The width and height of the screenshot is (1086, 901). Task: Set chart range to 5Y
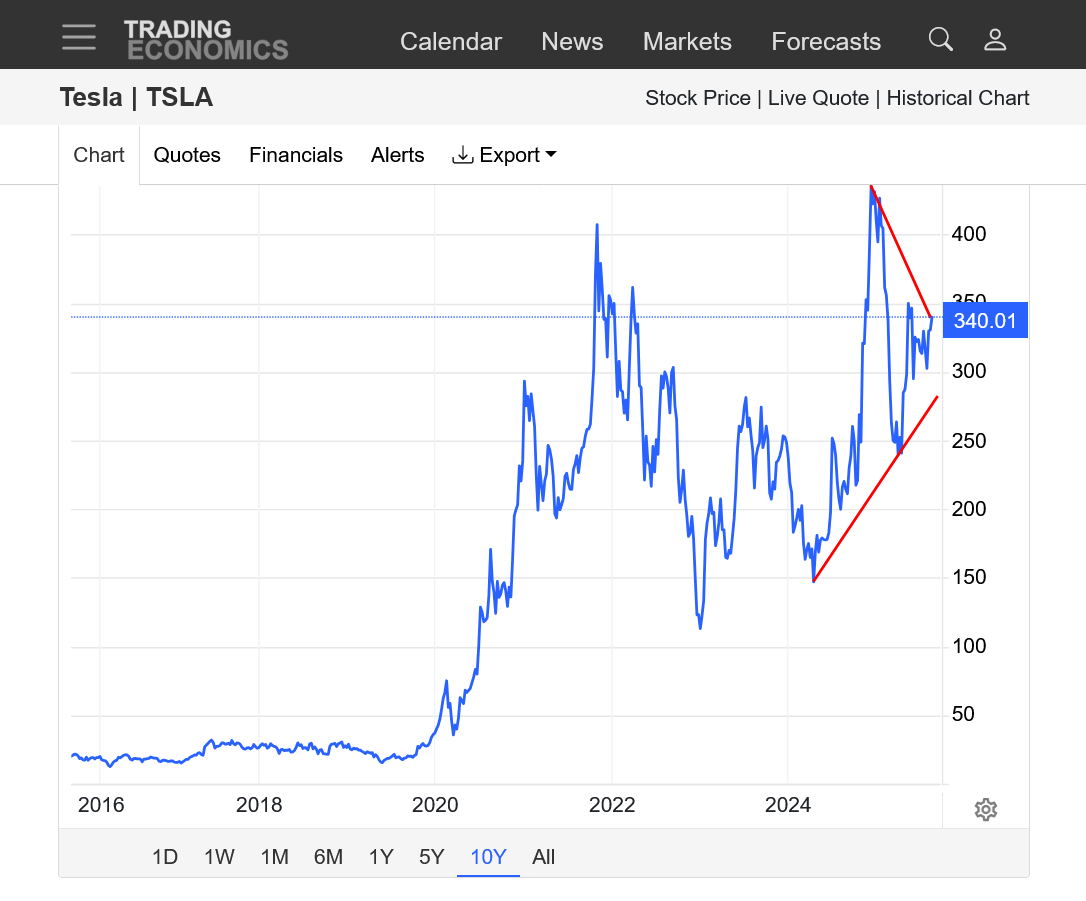431,857
